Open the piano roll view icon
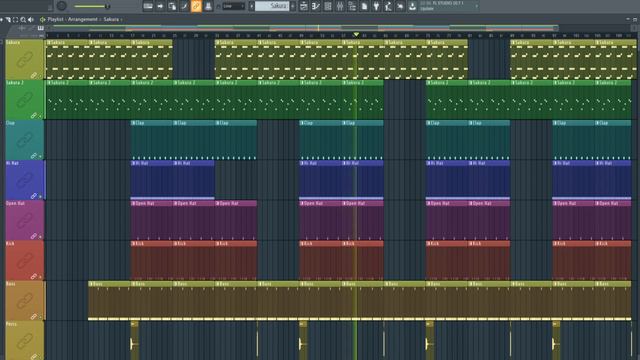 [x=316, y=6]
